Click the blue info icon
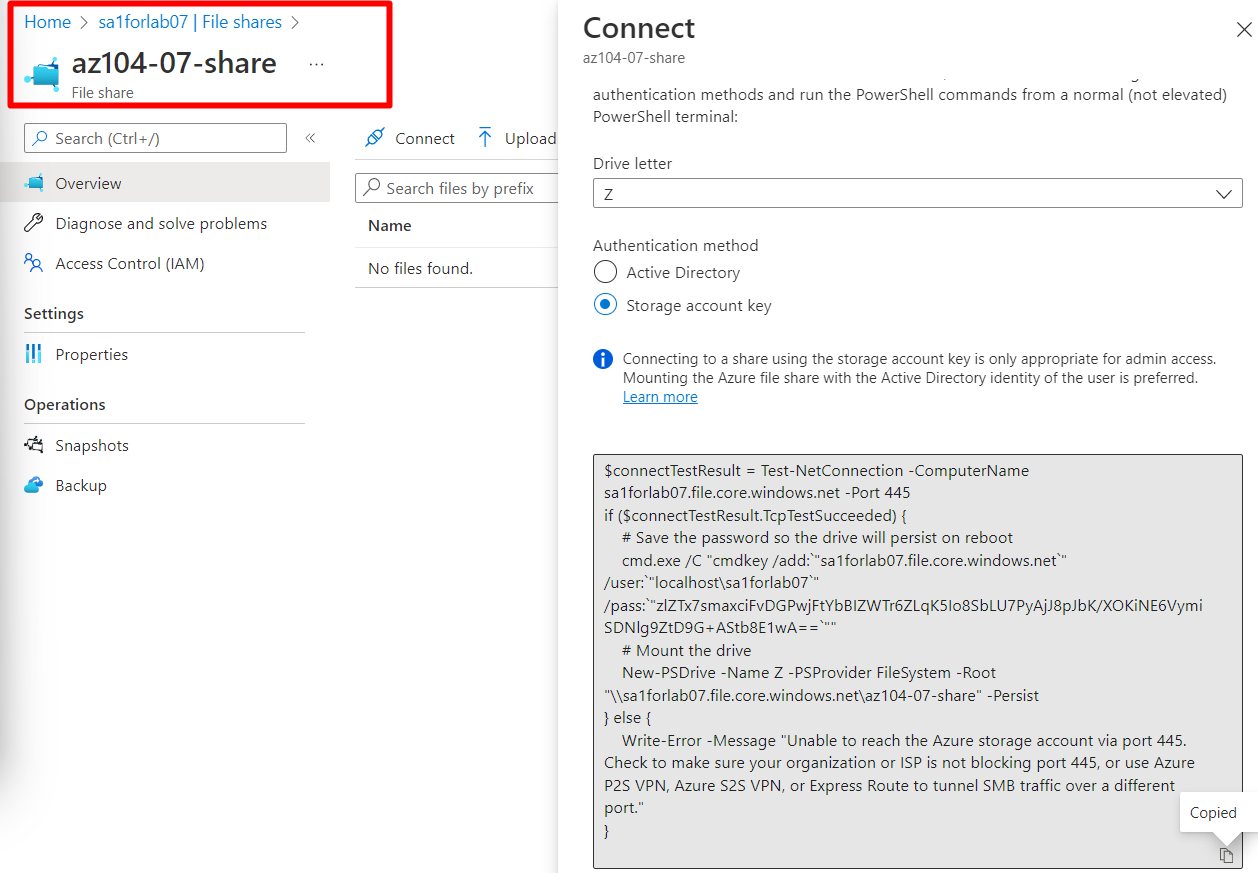The width and height of the screenshot is (1258, 873). pos(603,359)
